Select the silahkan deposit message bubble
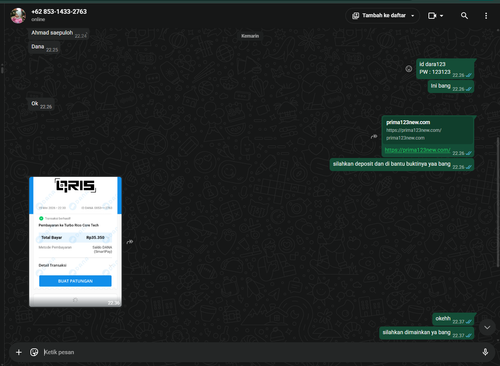The image size is (500, 366). [402, 165]
